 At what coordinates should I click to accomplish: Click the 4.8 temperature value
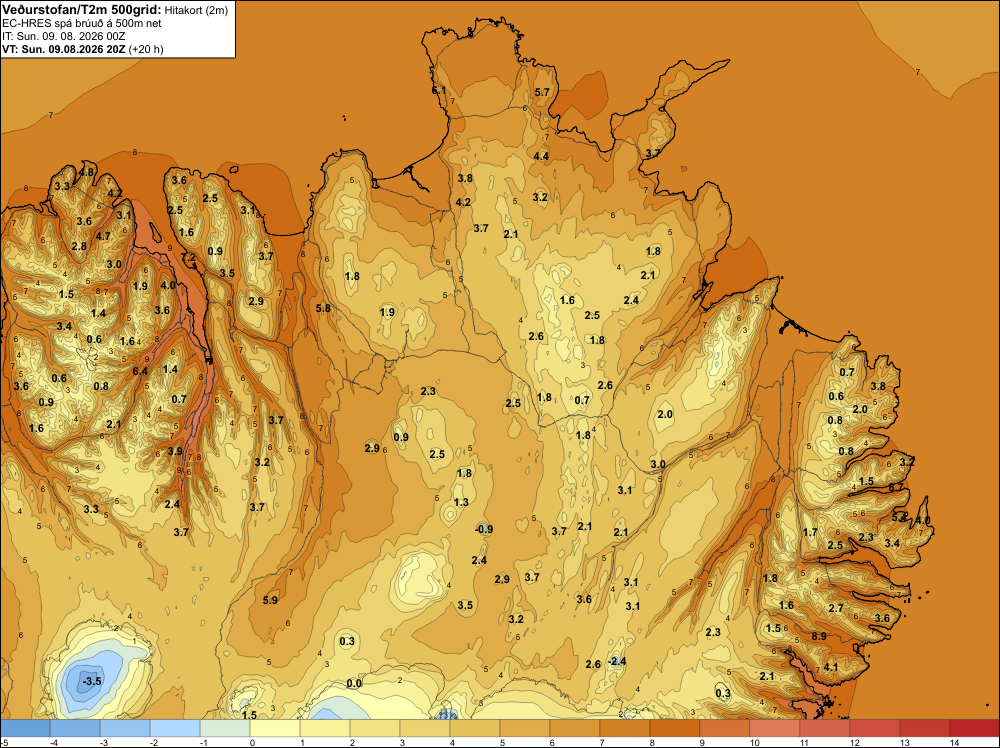pos(86,172)
